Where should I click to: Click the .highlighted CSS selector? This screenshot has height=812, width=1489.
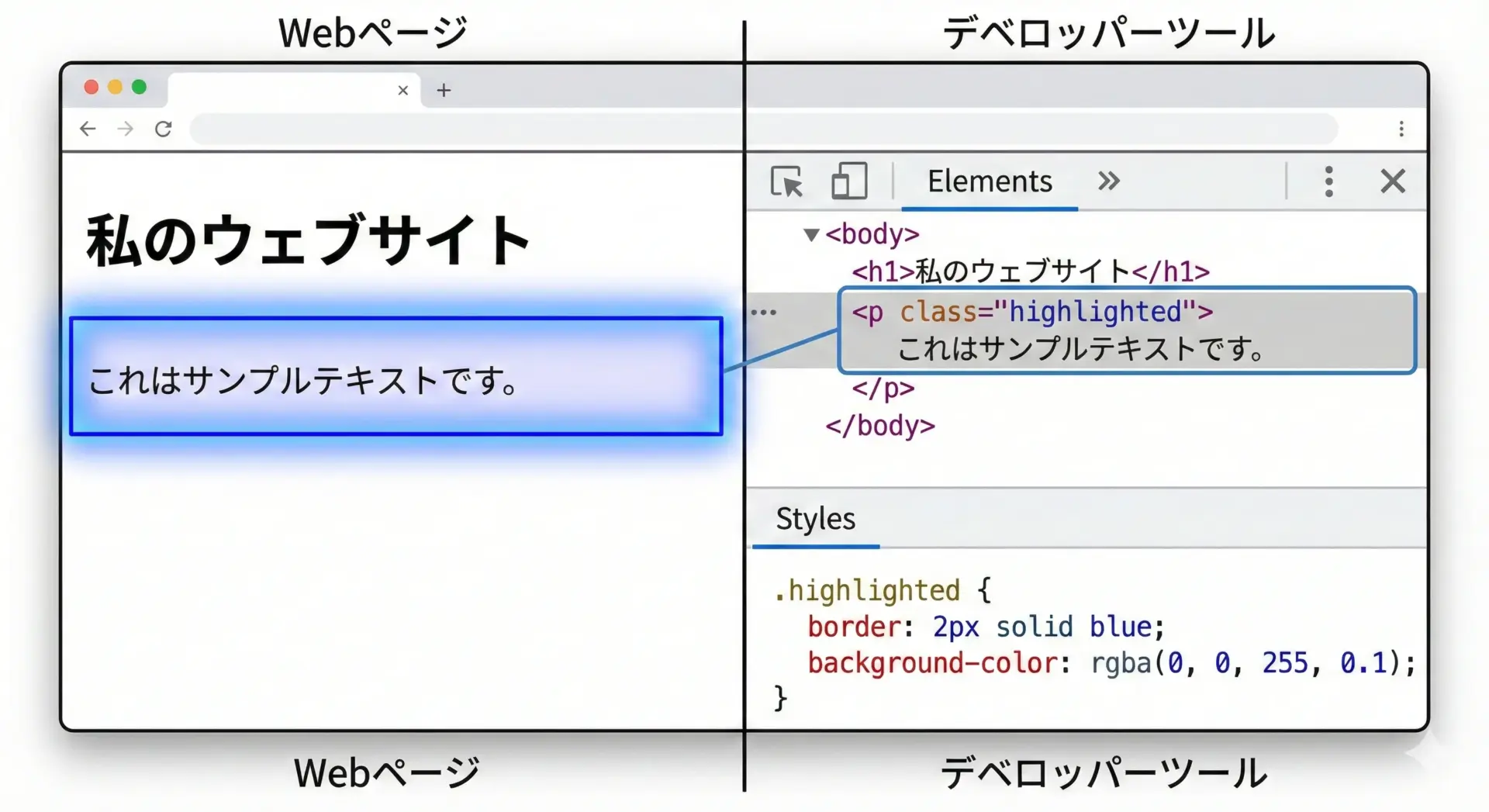(x=866, y=590)
